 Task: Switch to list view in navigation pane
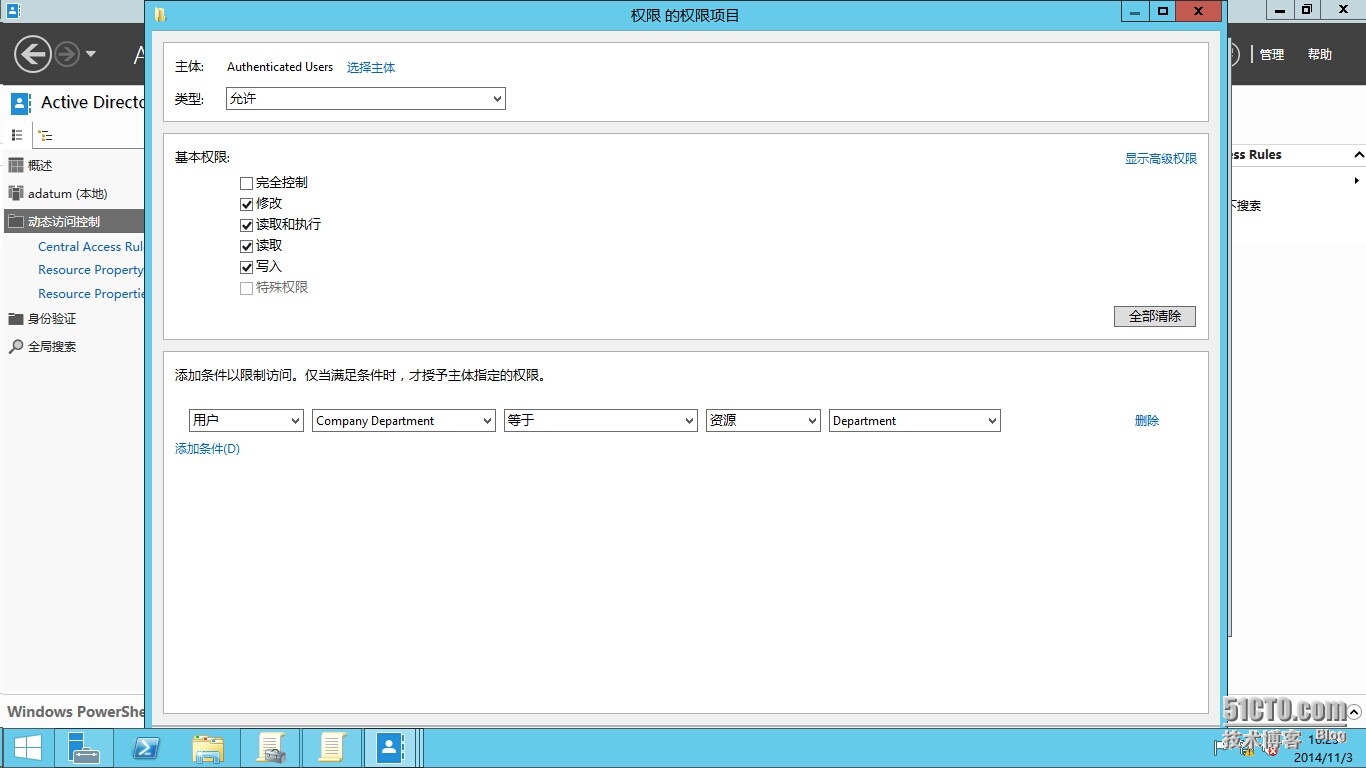(x=17, y=135)
